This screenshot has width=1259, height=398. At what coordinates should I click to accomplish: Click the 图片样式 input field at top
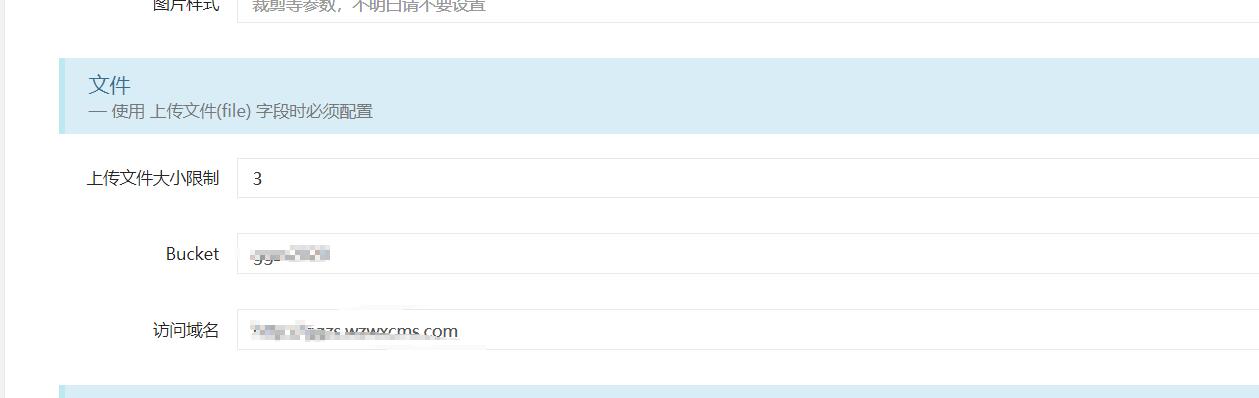tap(748, 9)
